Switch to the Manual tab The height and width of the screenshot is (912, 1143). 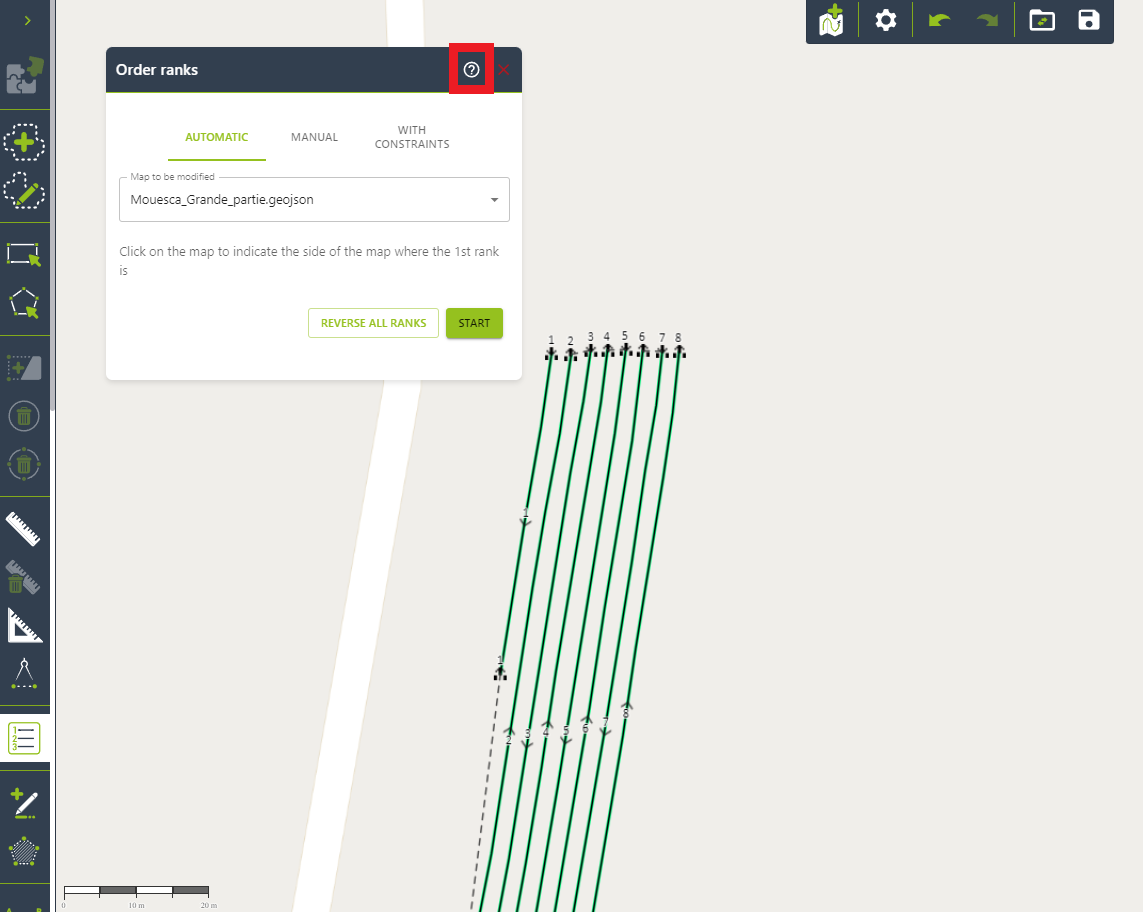coord(314,137)
